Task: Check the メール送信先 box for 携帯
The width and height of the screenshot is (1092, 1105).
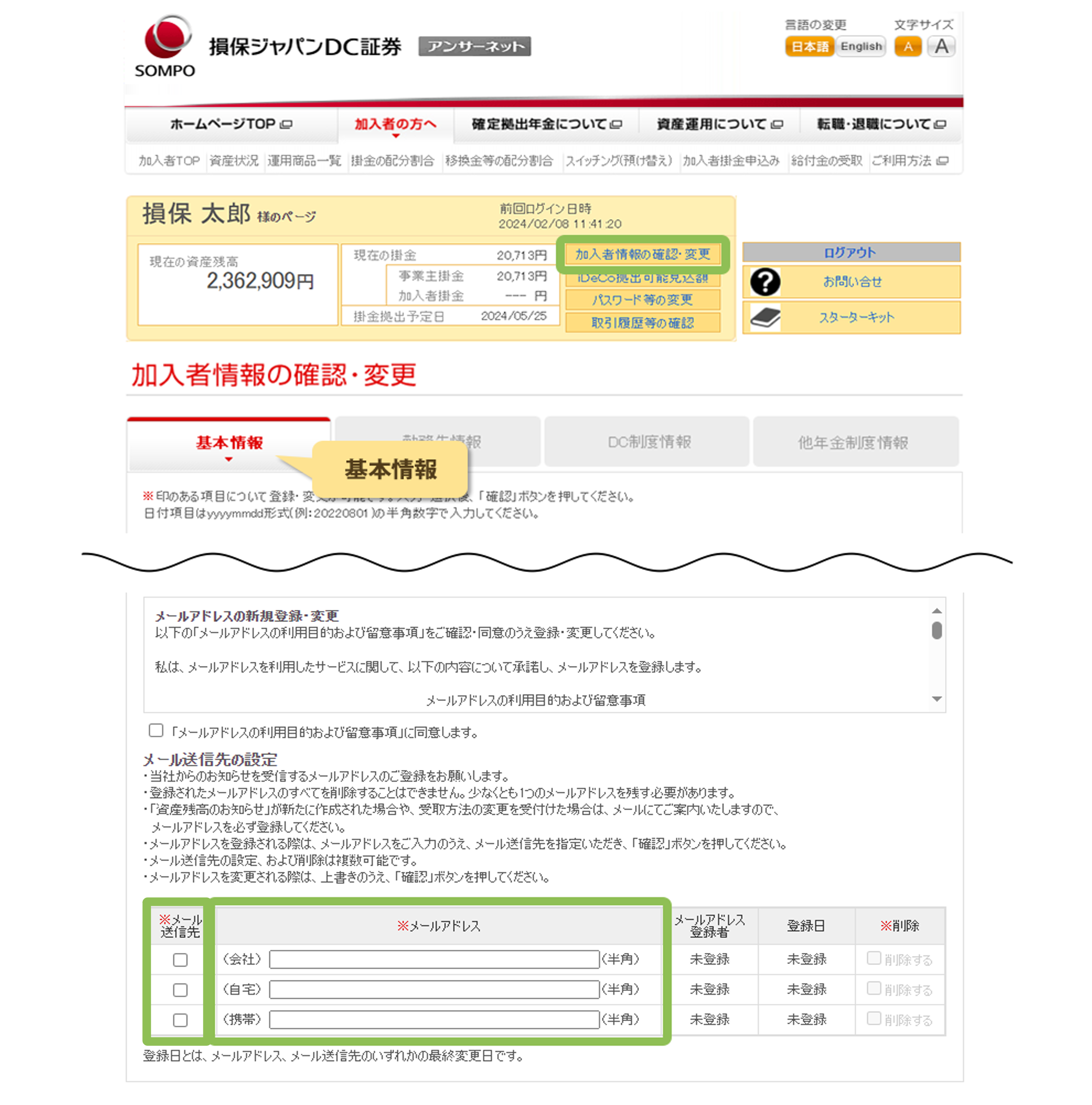Action: click(x=180, y=1020)
